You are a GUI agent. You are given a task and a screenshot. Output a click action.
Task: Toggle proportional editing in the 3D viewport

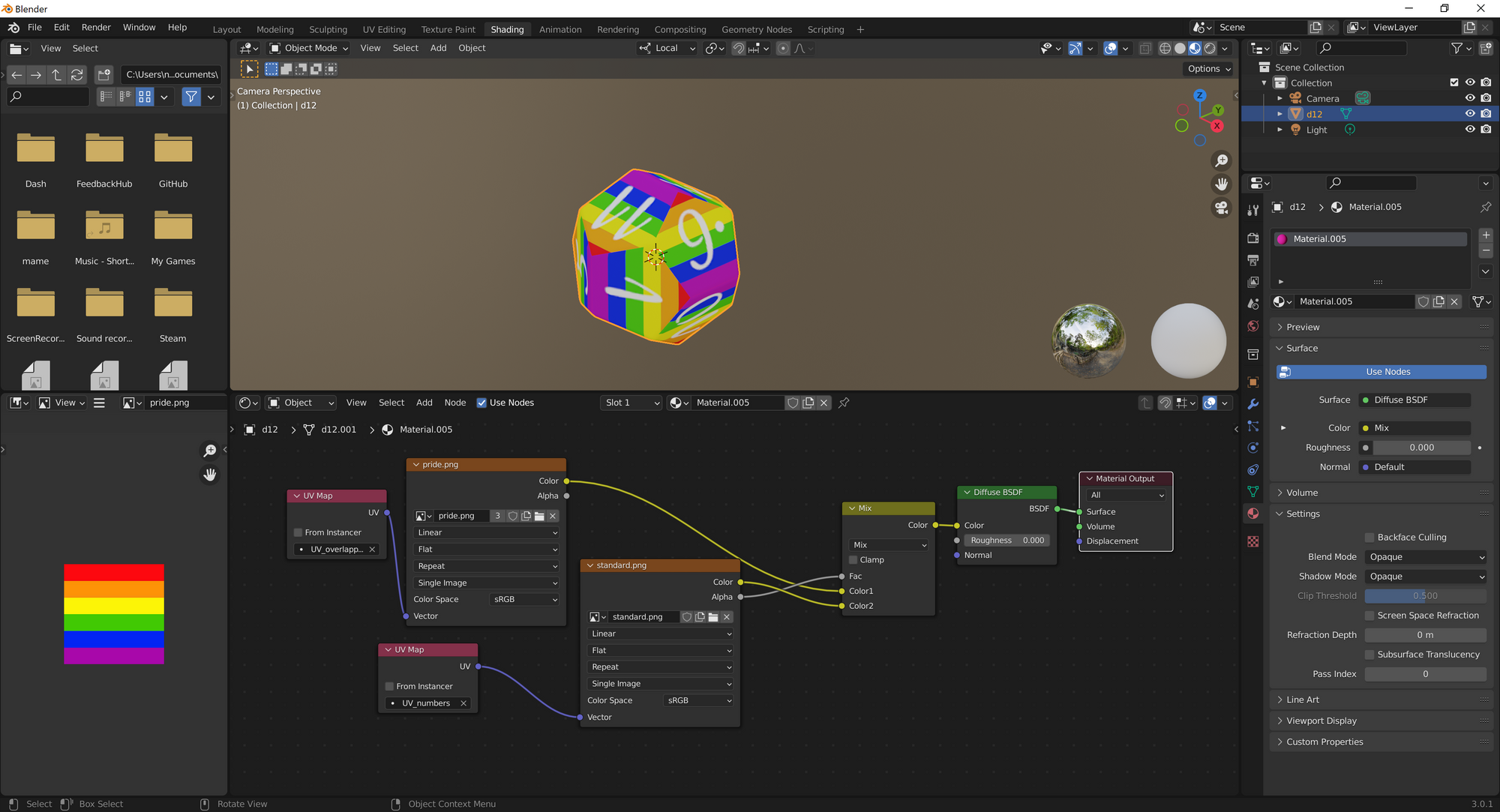782,48
